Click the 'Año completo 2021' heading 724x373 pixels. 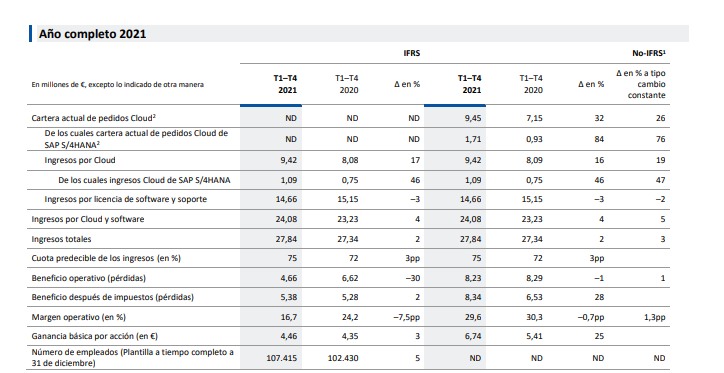pos(92,34)
